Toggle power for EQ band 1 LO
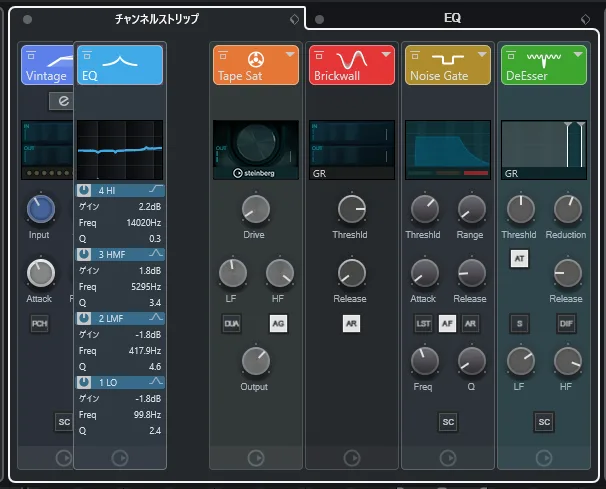 click(83, 382)
